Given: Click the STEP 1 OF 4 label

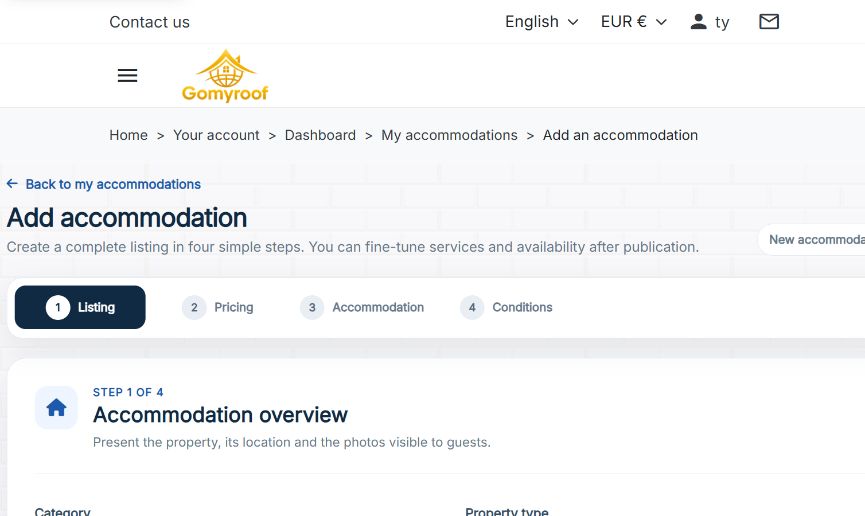Looking at the screenshot, I should coord(128,392).
